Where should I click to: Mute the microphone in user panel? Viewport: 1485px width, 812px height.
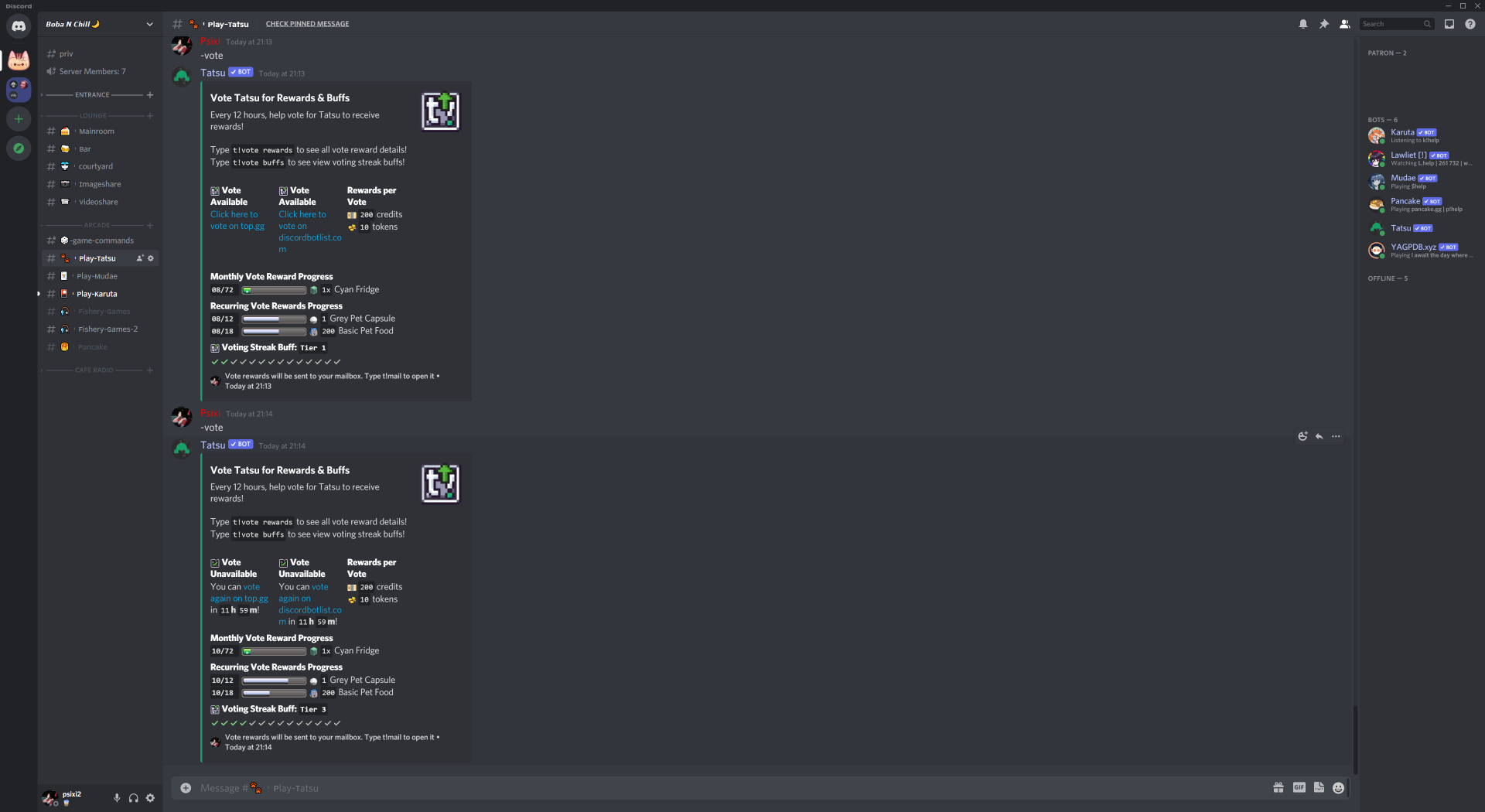pyautogui.click(x=117, y=798)
